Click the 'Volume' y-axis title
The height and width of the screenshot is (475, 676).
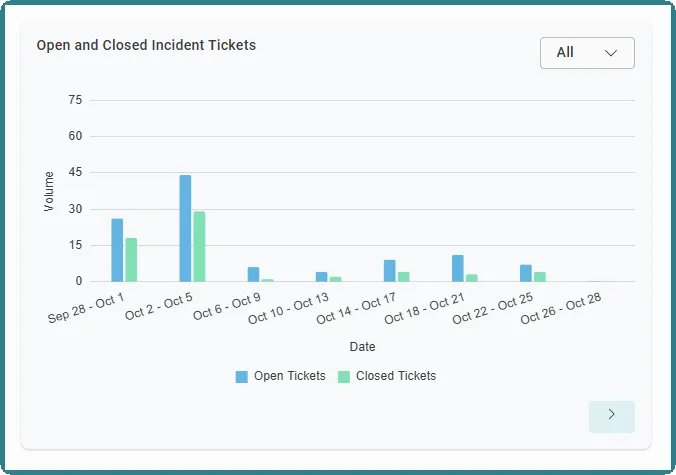(x=49, y=191)
